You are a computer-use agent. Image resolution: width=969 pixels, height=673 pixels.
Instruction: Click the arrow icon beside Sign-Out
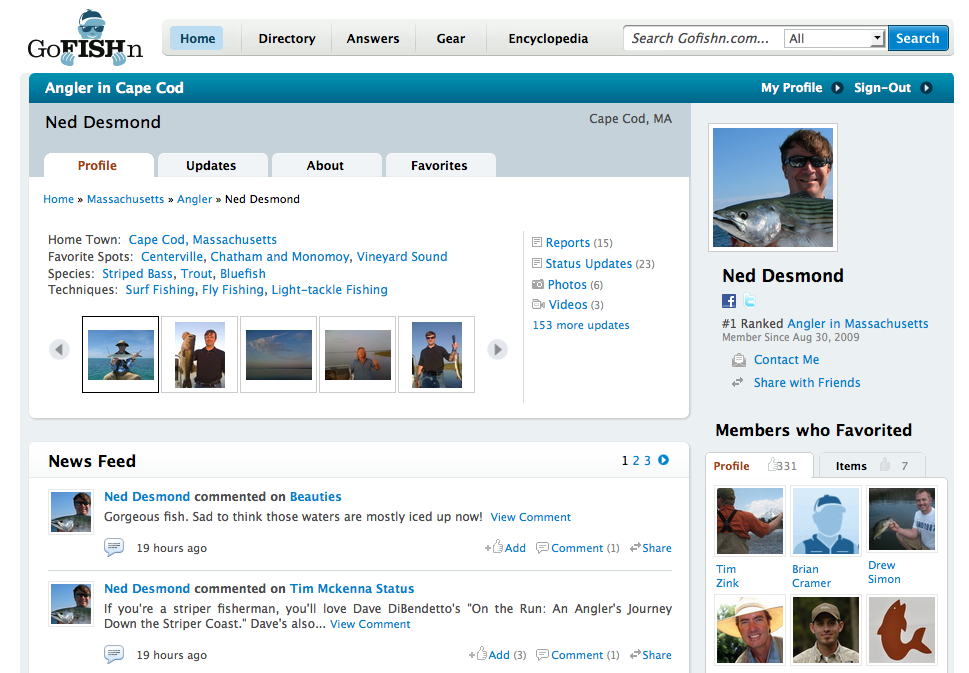point(926,88)
